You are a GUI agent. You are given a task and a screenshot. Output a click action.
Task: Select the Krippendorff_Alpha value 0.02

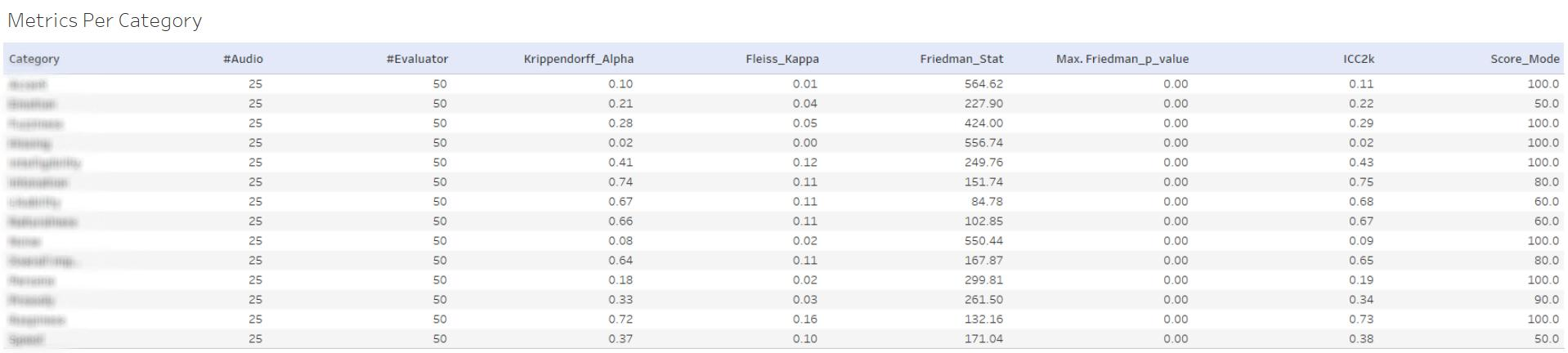620,143
